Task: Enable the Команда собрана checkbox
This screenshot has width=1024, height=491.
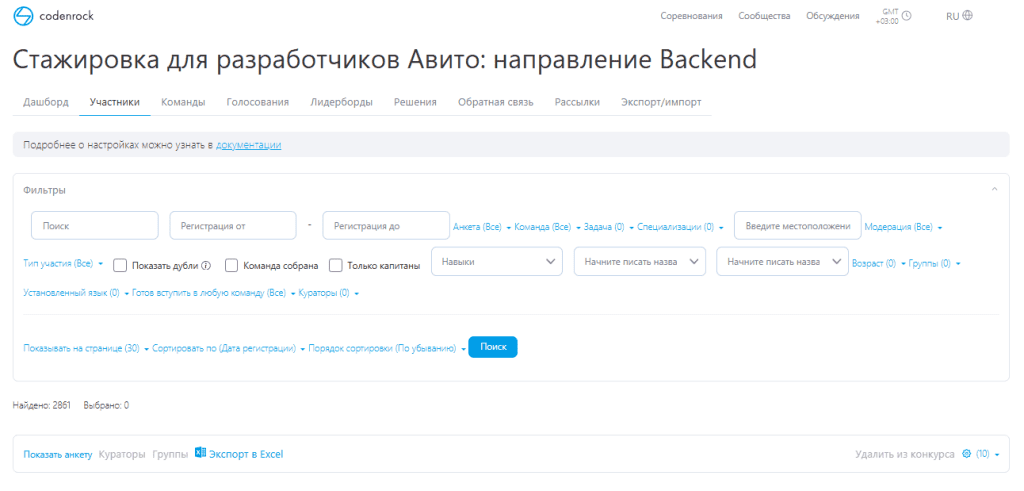Action: click(231, 265)
